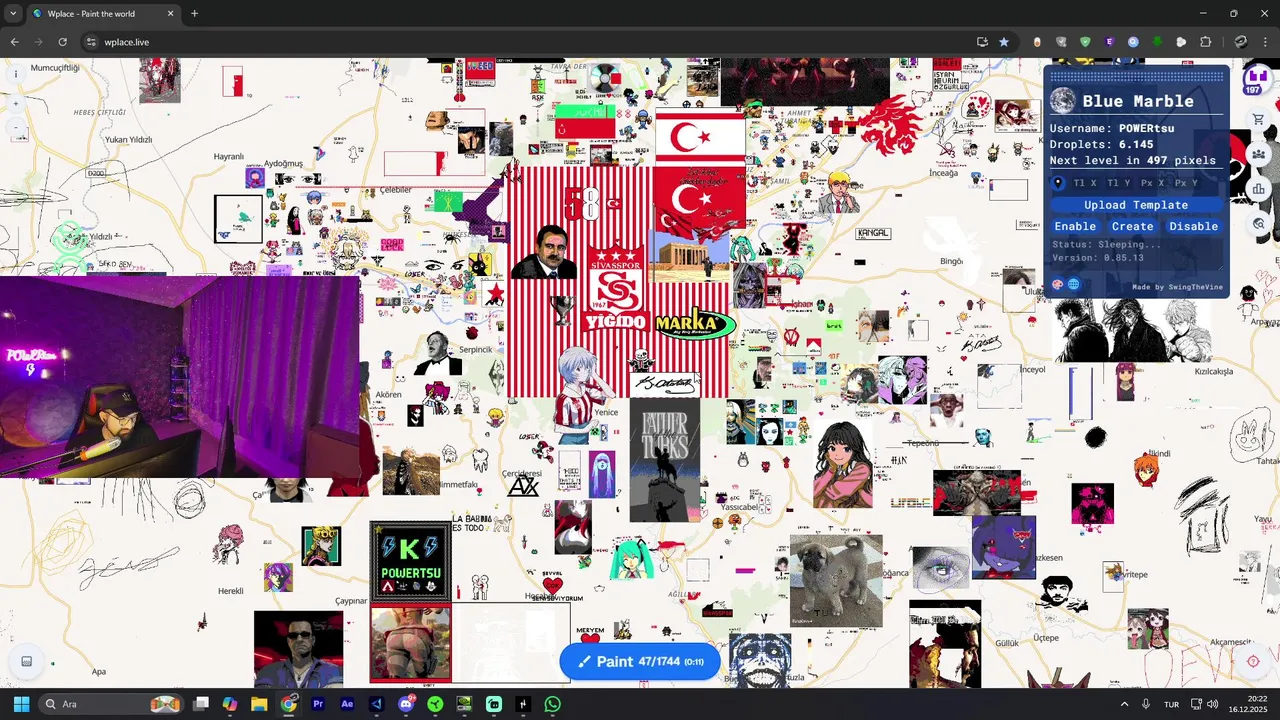
Task: Select the Wplace - Paint the world tab
Action: pyautogui.click(x=103, y=14)
